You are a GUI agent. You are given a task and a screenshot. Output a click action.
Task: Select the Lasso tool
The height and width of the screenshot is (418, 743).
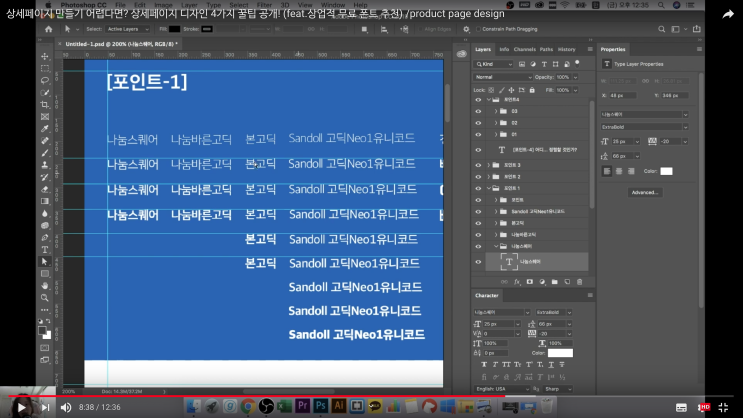(x=45, y=80)
